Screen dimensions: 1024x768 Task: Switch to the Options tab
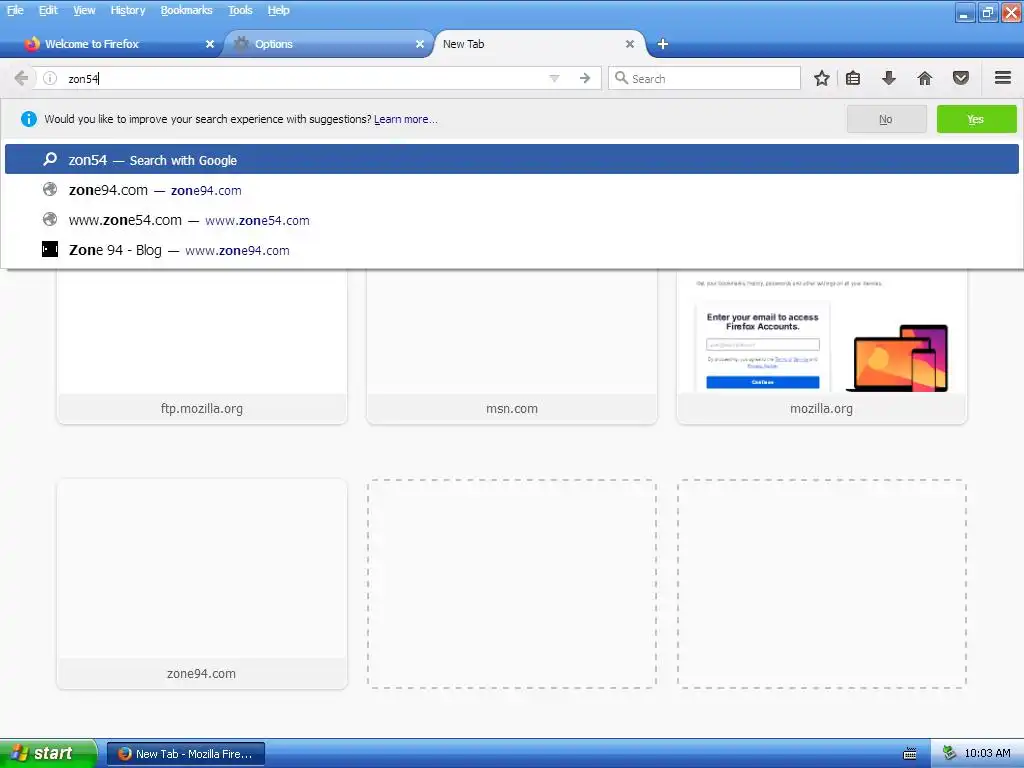point(328,44)
